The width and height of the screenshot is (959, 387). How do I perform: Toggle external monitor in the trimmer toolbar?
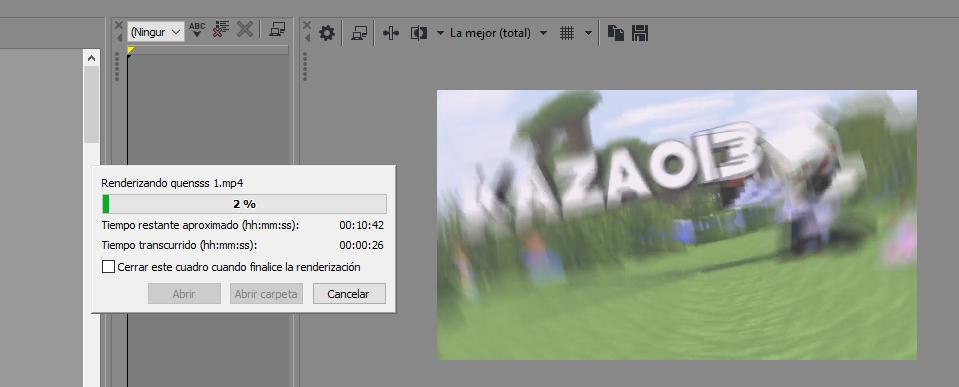coord(277,29)
